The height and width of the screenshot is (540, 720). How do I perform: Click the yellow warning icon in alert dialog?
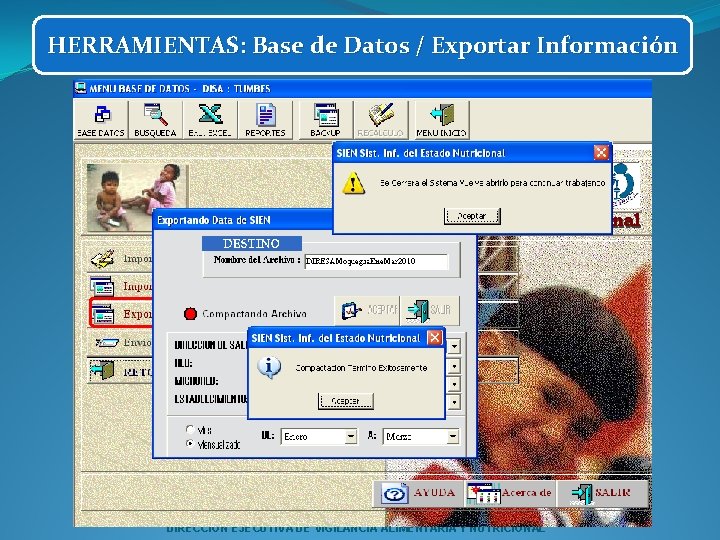353,183
